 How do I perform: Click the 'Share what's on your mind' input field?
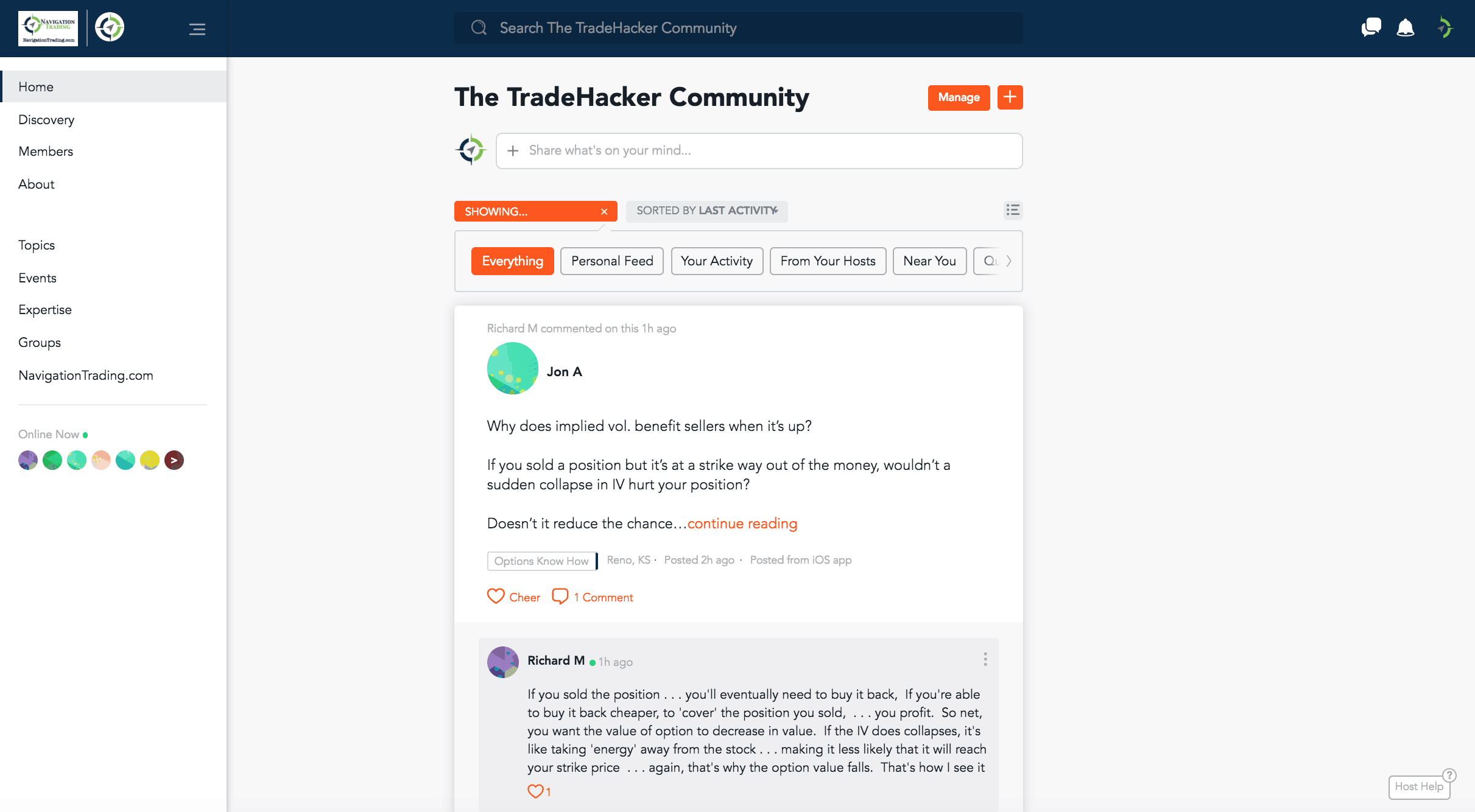point(759,150)
